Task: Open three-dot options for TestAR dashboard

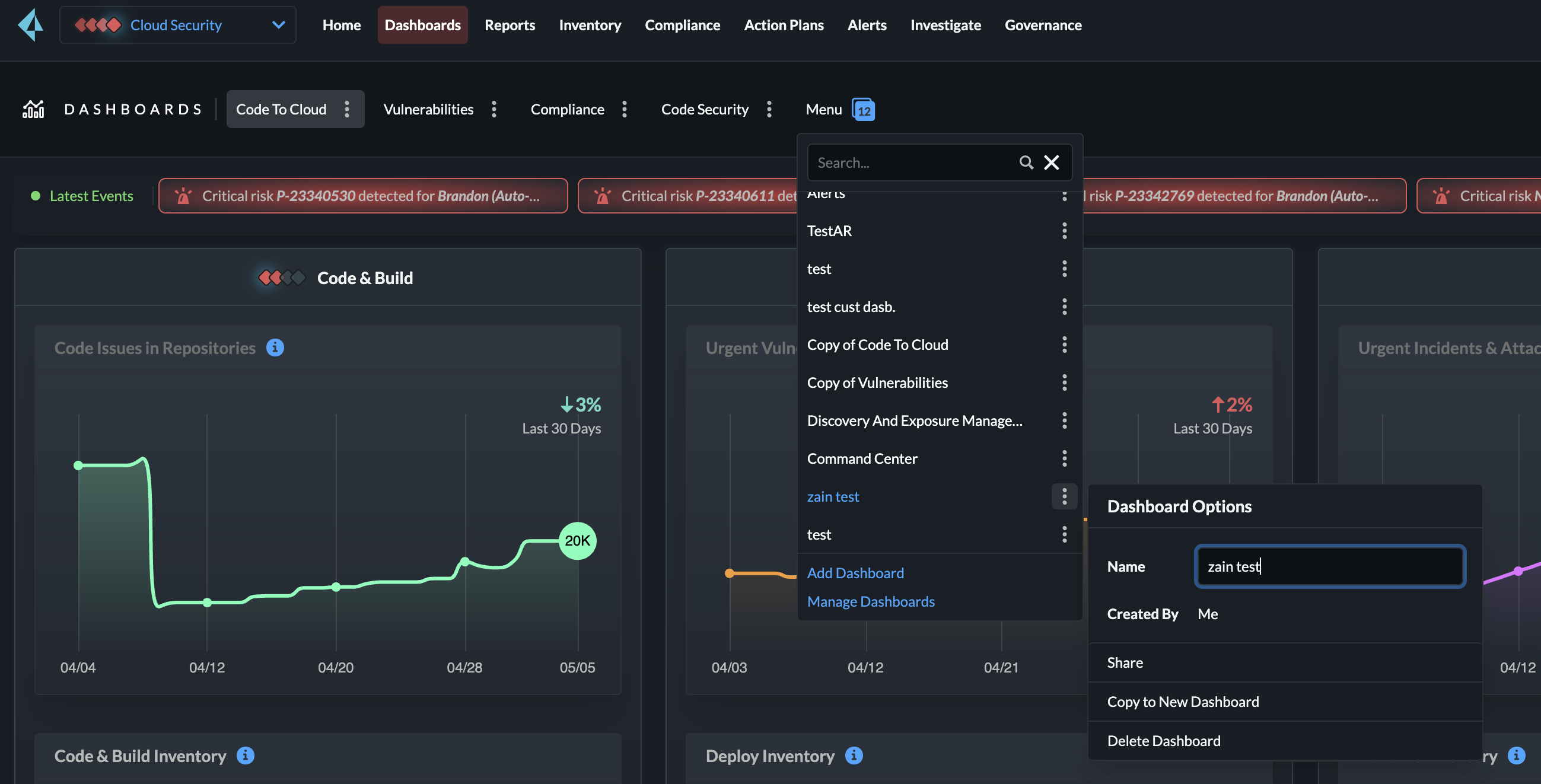Action: point(1064,230)
